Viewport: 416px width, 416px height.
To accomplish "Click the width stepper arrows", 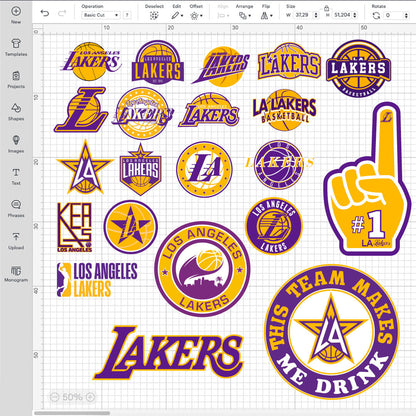I will tap(316, 15).
